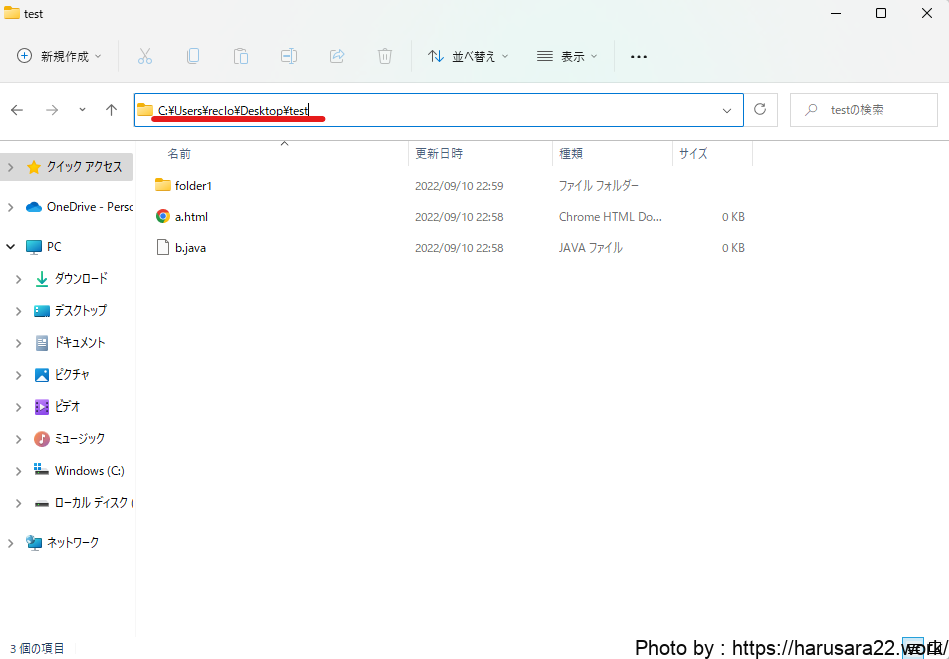
Task: Click the Copy icon in toolbar
Action: (x=193, y=57)
